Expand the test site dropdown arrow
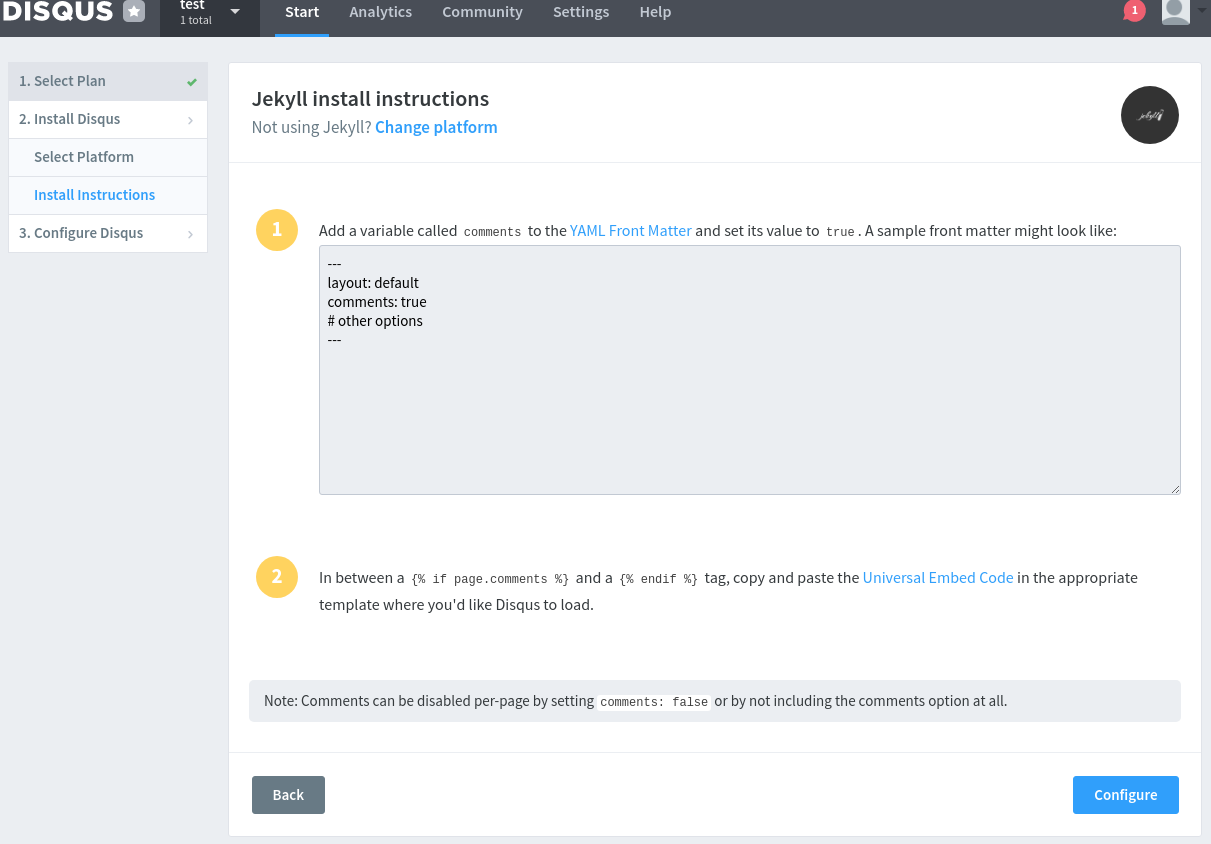The height and width of the screenshot is (844, 1211). click(x=235, y=12)
